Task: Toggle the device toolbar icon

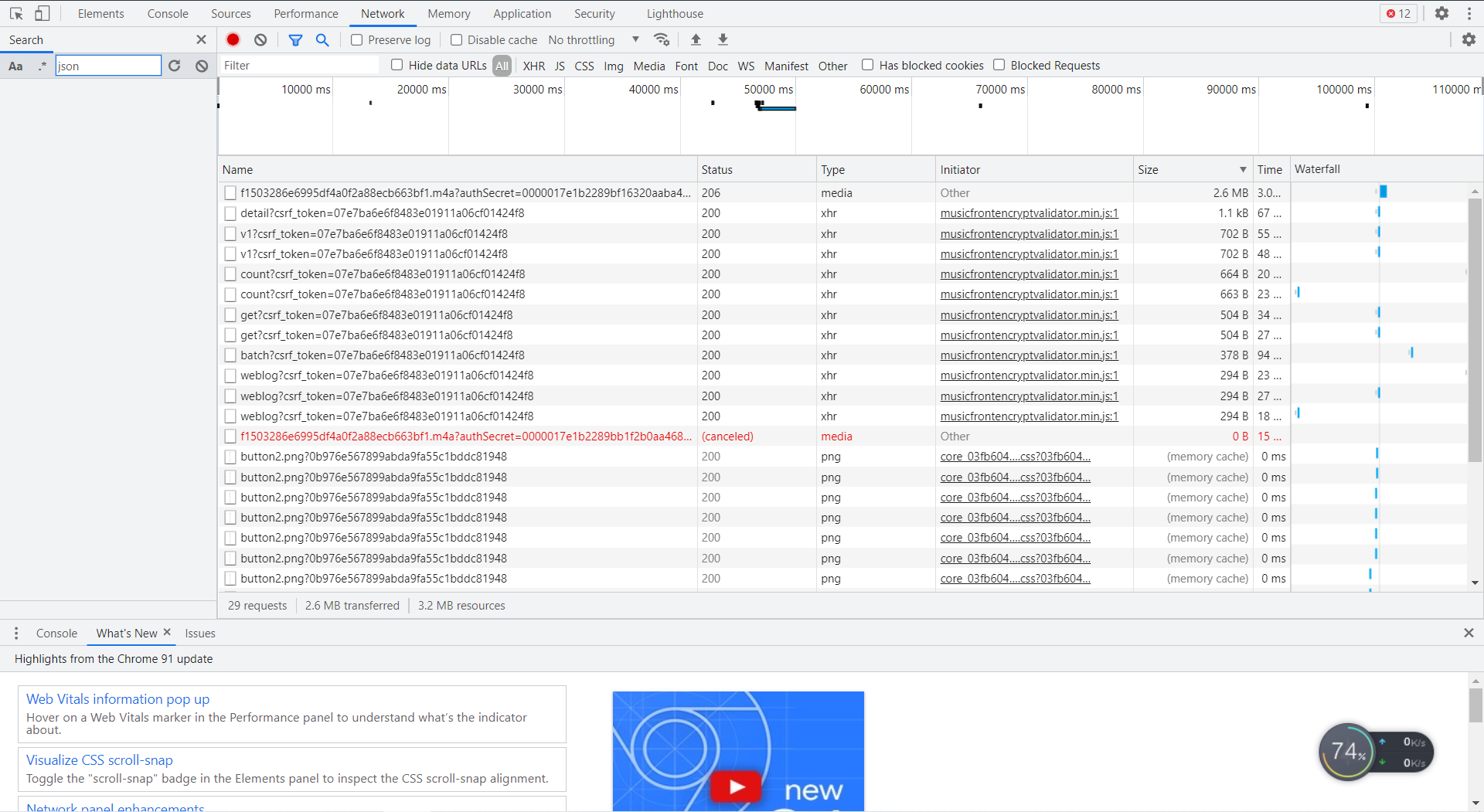Action: [43, 13]
